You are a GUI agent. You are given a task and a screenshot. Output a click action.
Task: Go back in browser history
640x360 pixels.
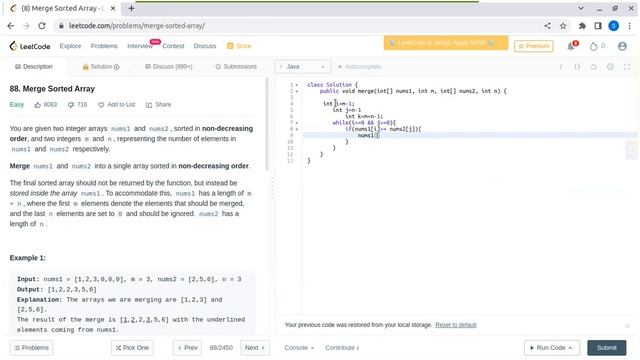click(x=11, y=26)
